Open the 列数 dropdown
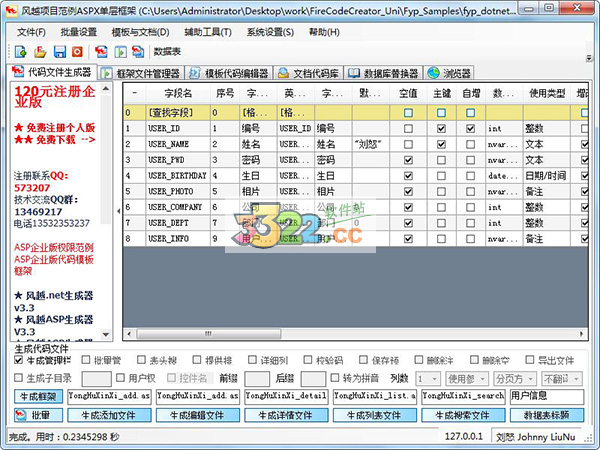Viewport: 600px width, 450px height. (428, 379)
